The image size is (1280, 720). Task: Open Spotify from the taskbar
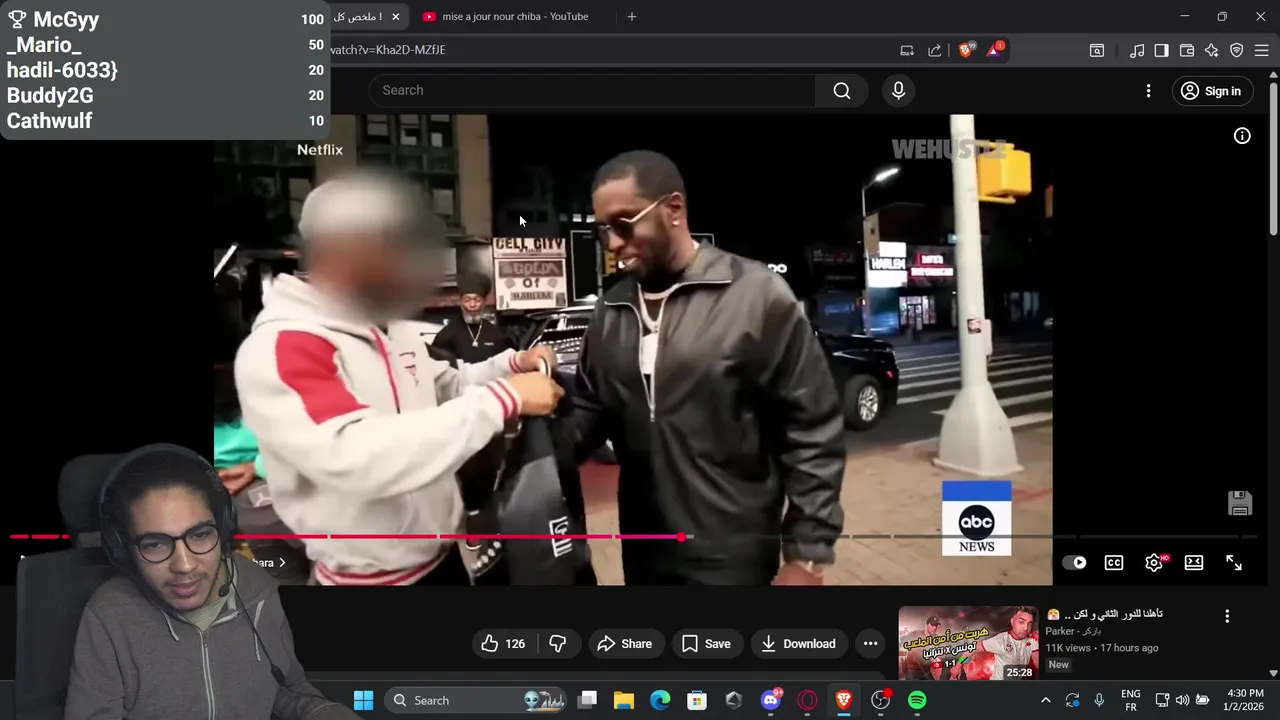tap(917, 700)
